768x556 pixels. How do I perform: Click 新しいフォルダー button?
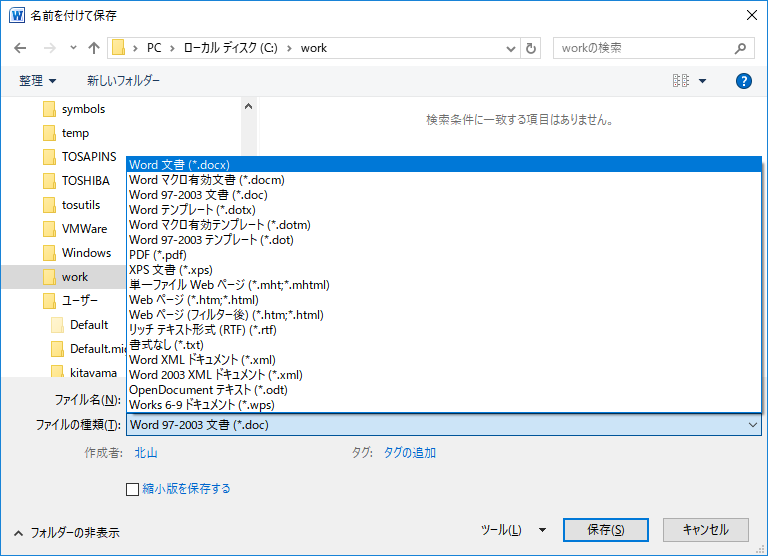click(123, 80)
